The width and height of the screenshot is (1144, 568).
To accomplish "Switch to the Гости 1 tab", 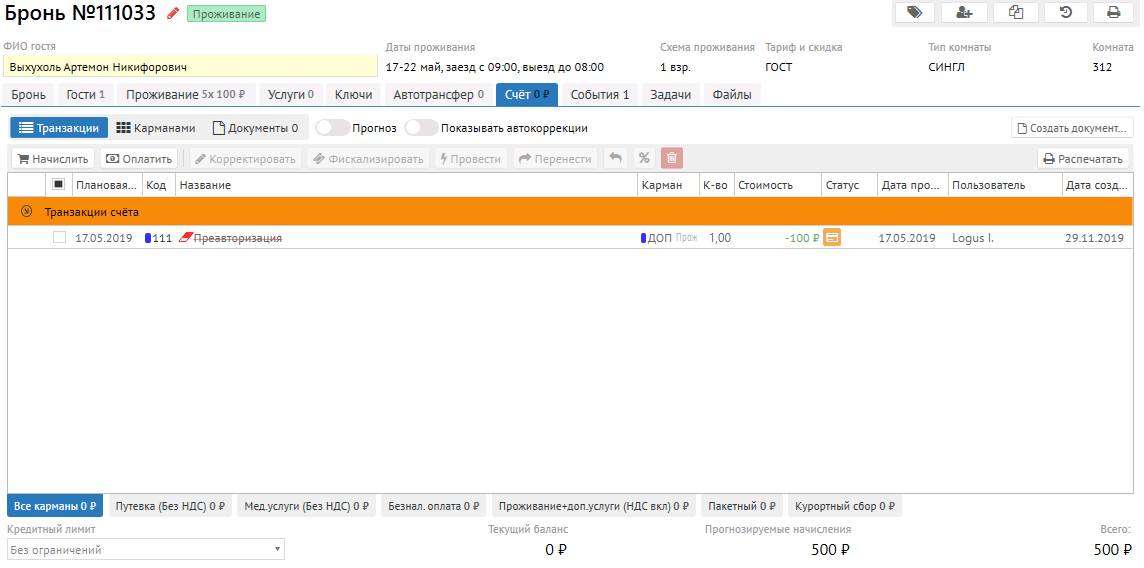I will (x=85, y=95).
